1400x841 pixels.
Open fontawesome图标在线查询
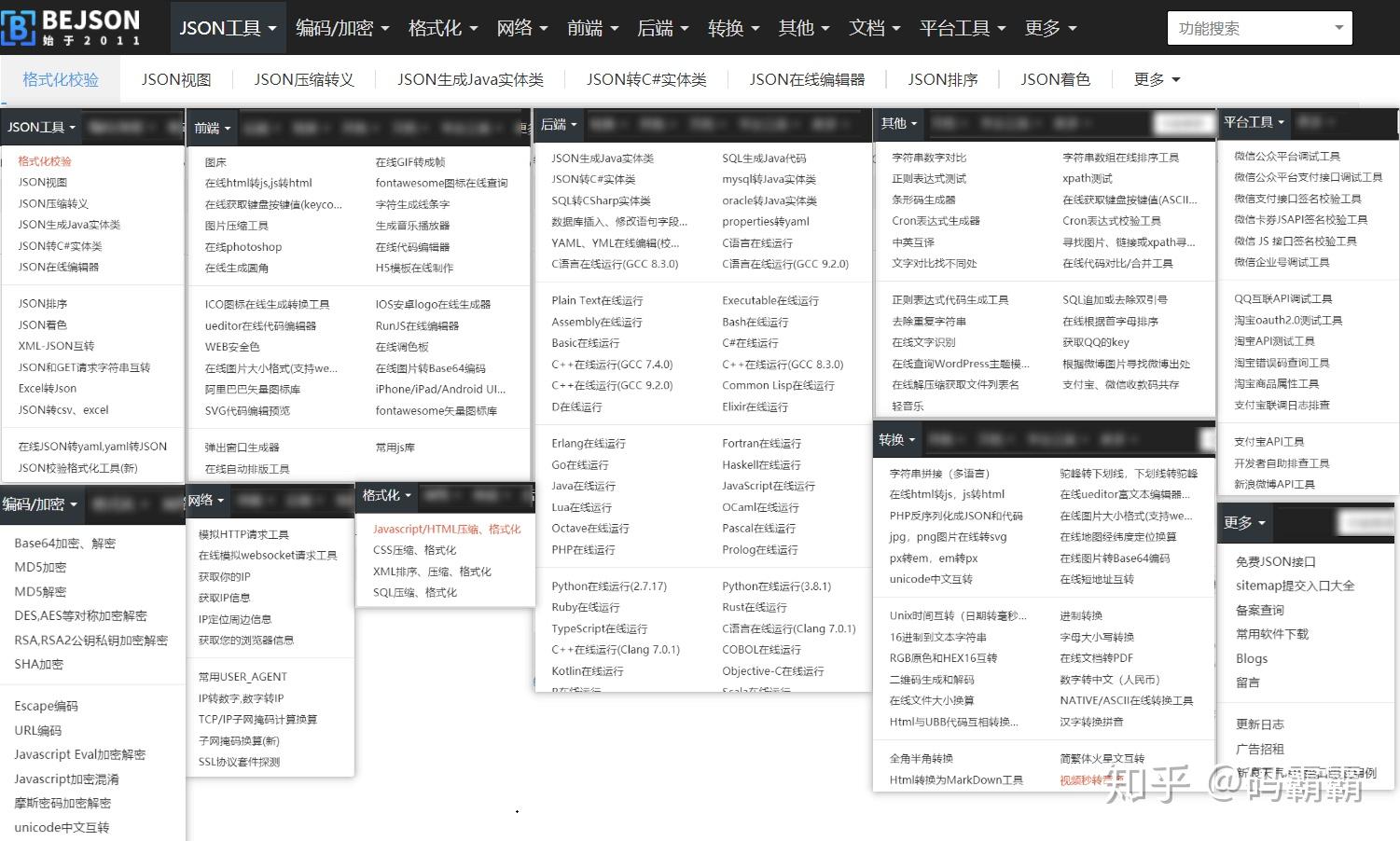tap(441, 184)
